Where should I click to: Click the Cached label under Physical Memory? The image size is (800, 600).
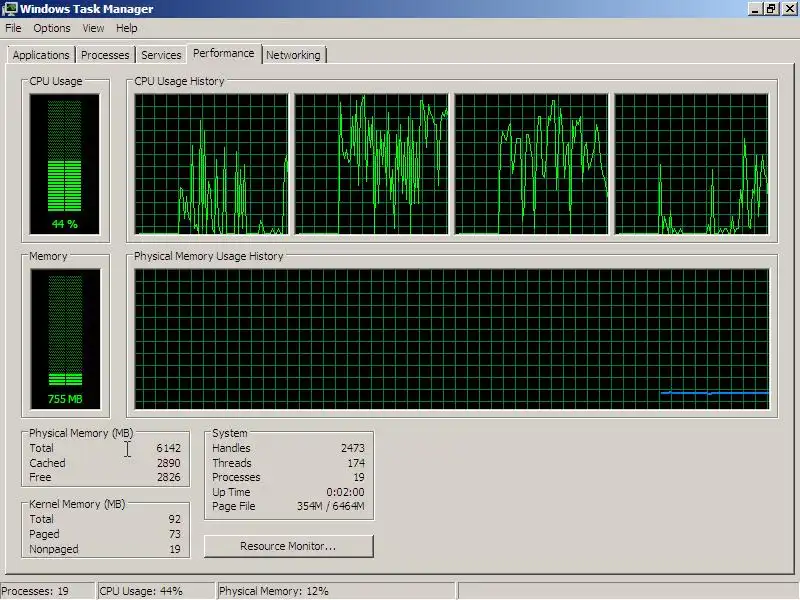point(47,463)
